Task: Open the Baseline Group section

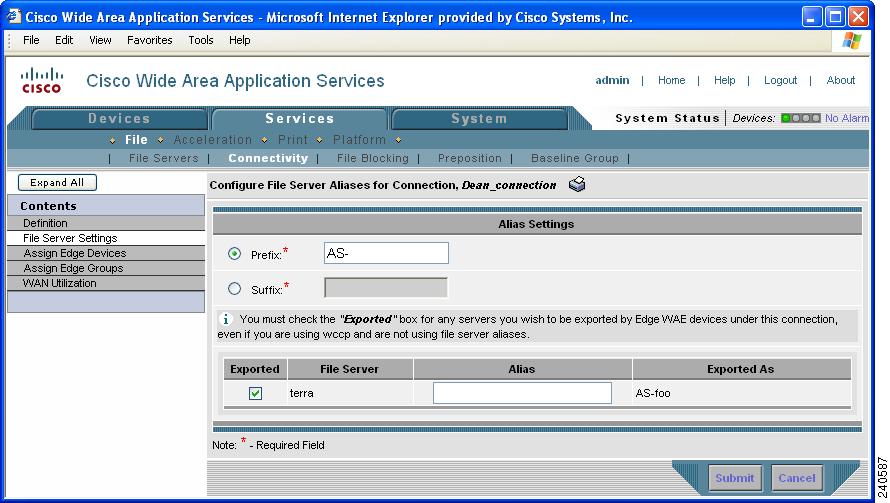Action: (x=574, y=158)
